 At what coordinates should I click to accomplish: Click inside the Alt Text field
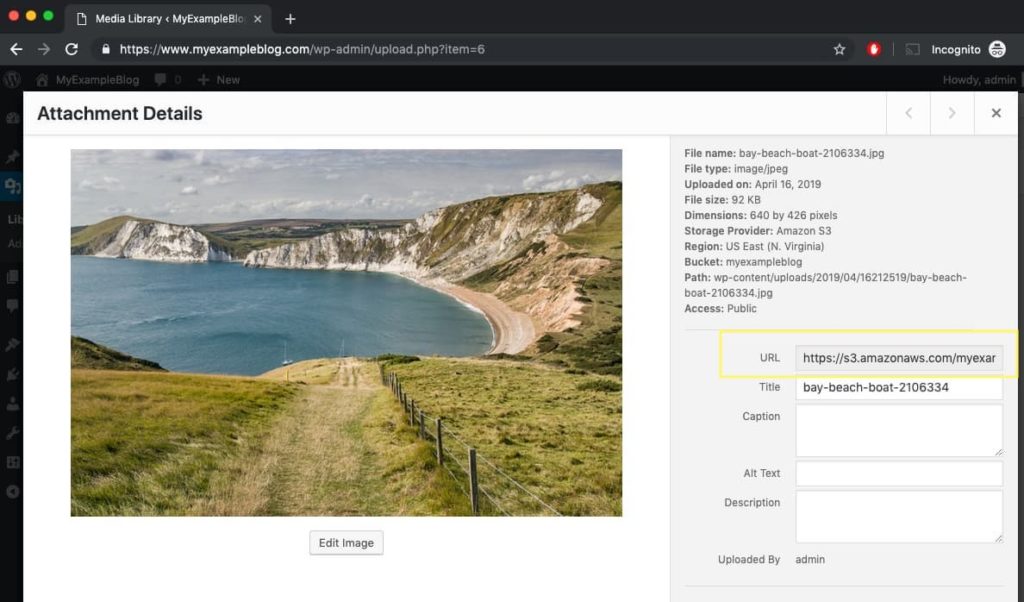898,473
